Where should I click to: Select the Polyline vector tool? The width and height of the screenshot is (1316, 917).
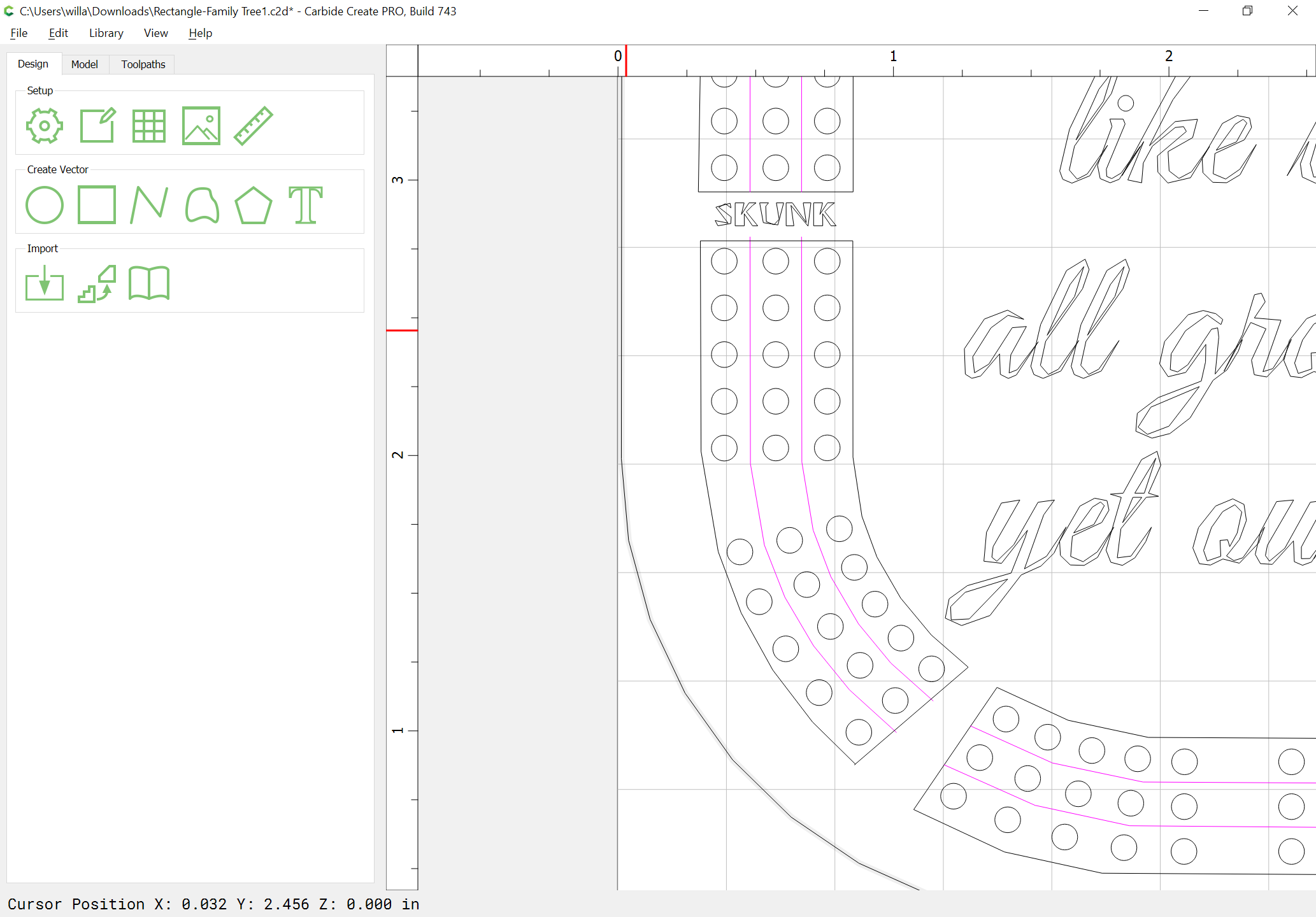pos(149,205)
